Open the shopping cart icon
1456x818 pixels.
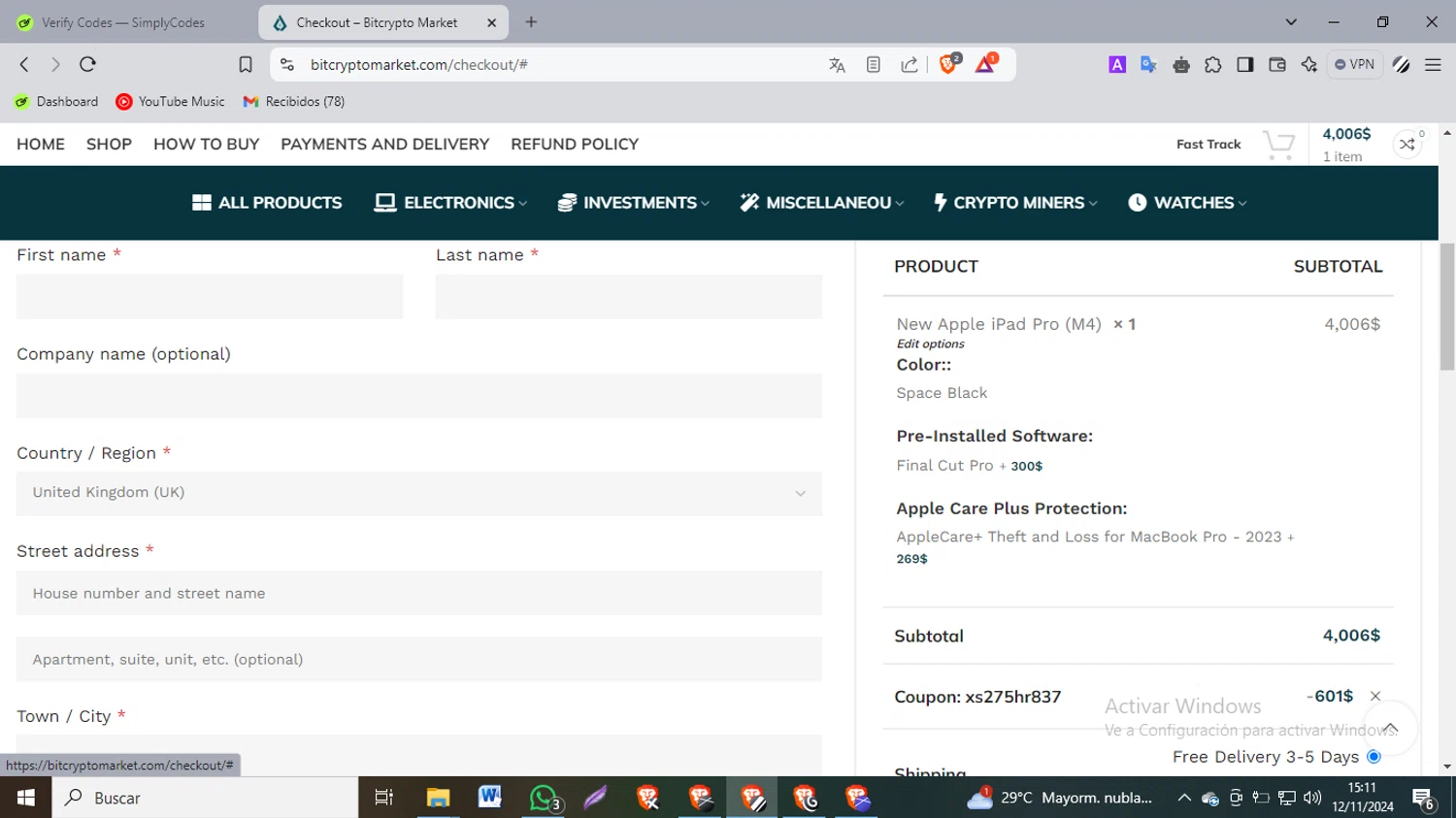[1279, 146]
